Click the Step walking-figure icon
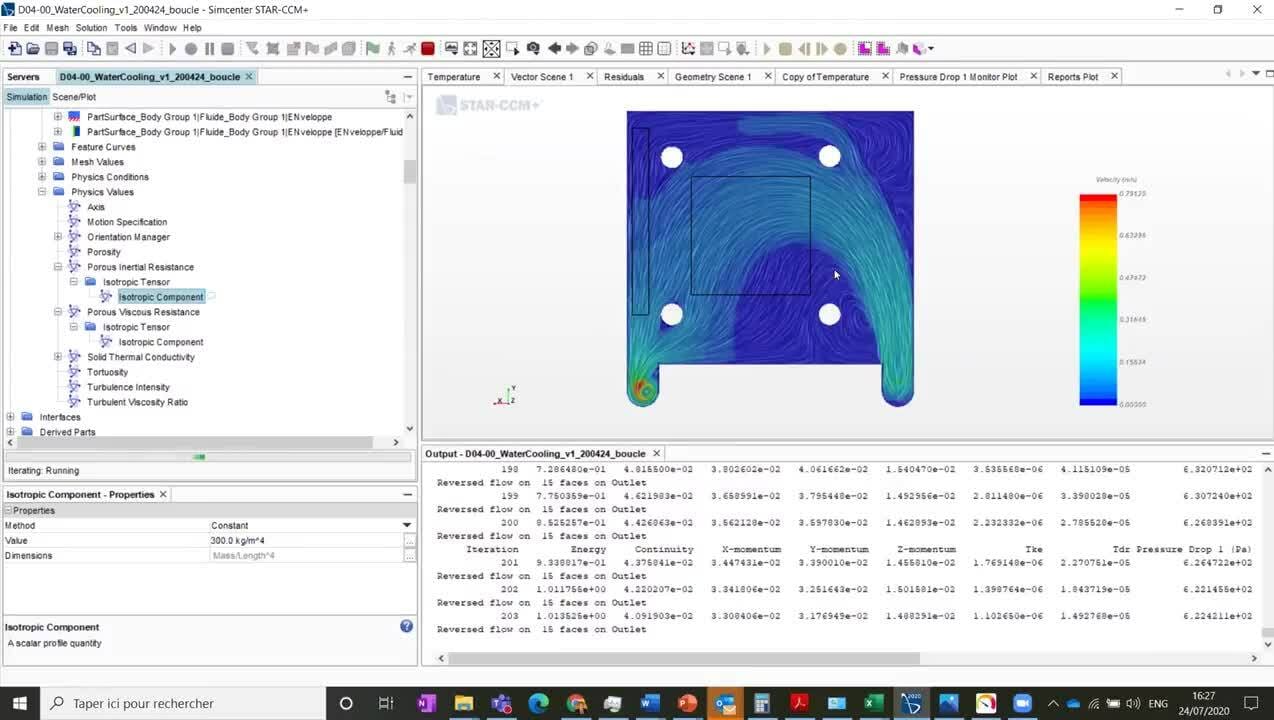Screen dimensions: 1274x720 391,48
